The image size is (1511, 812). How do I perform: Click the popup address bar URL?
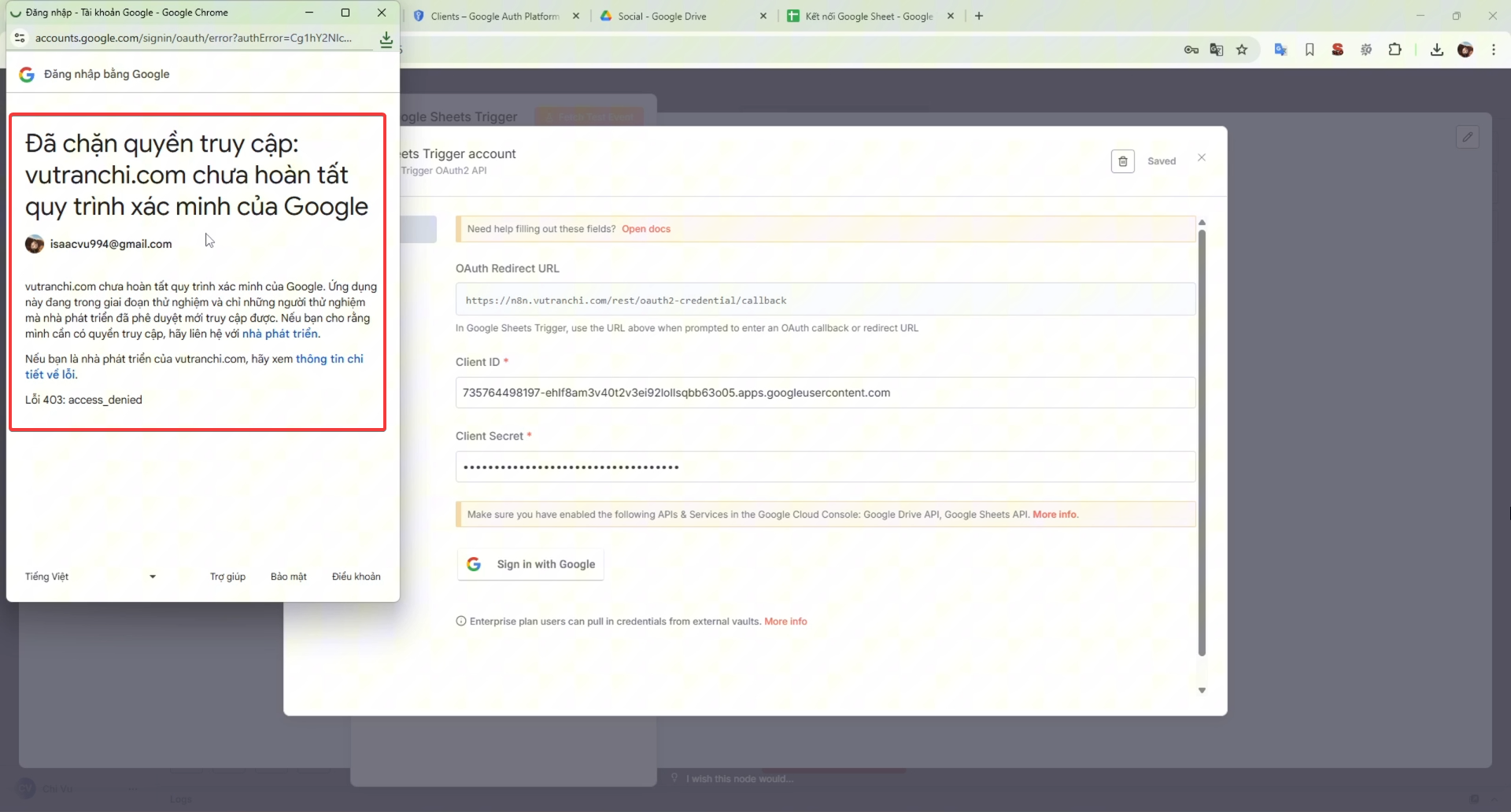194,38
